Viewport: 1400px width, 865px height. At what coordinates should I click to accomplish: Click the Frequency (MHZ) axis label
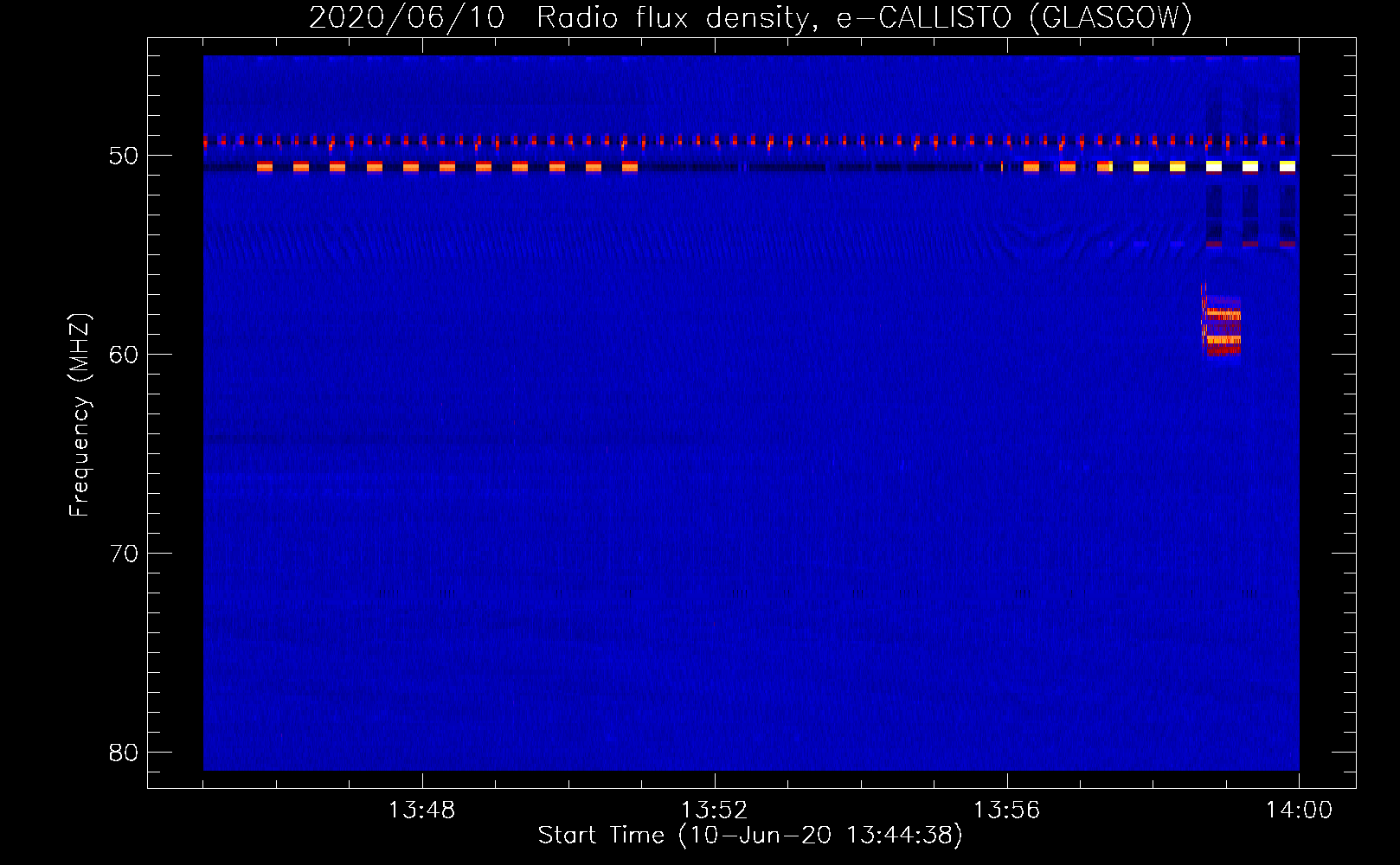(x=80, y=415)
